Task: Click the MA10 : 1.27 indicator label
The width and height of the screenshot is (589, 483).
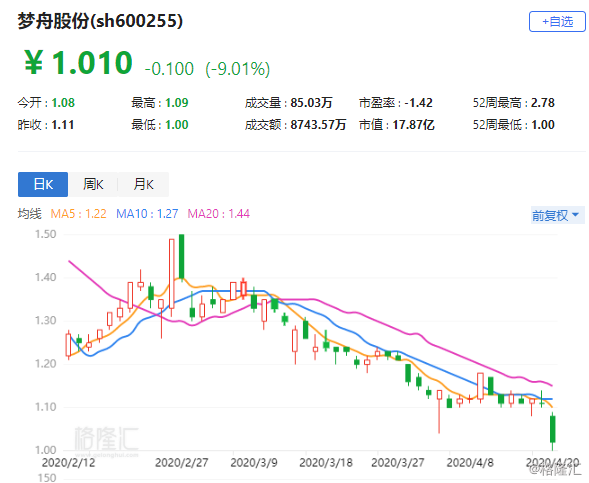Action: (147, 214)
